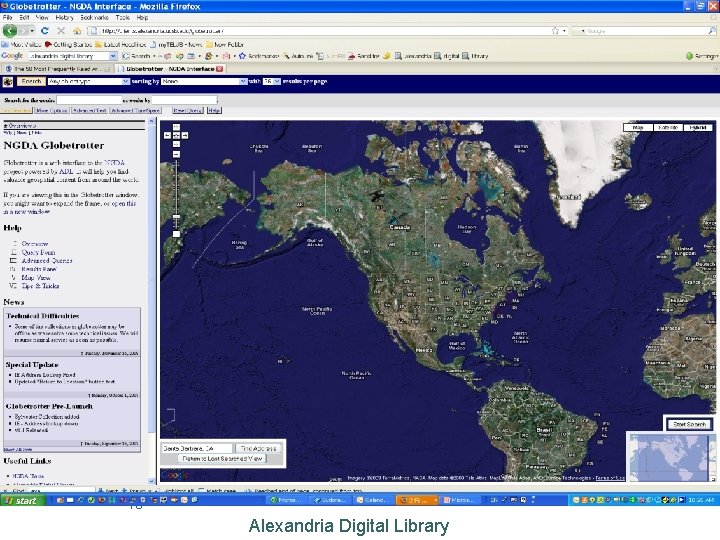Click the Reload page icon
This screenshot has height=540, width=720.
click(45, 31)
